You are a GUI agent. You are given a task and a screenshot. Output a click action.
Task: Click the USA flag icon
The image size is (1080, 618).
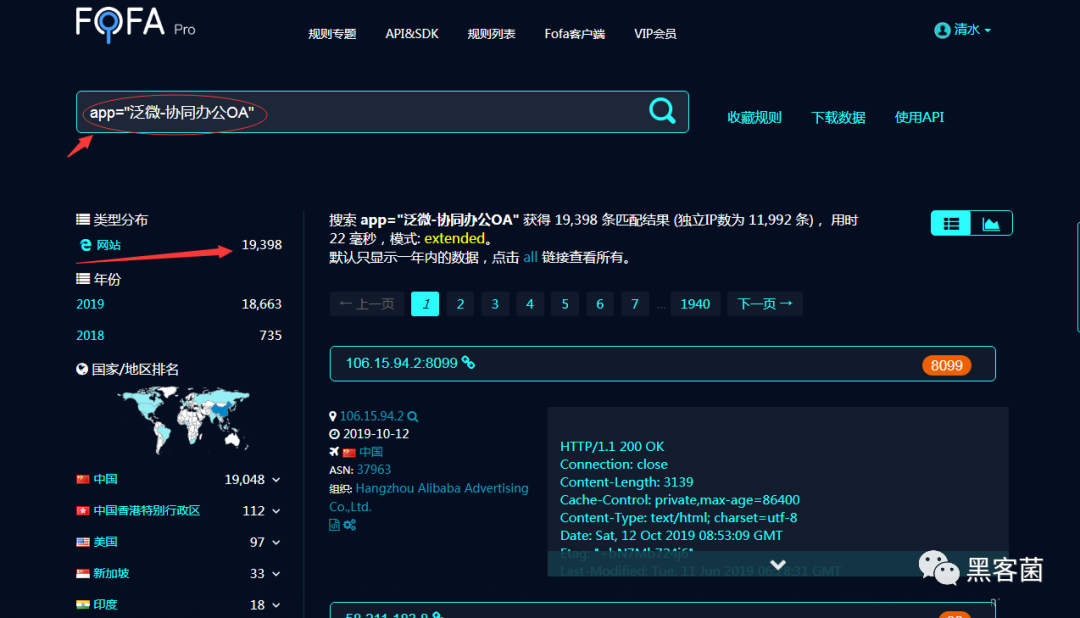(x=83, y=542)
